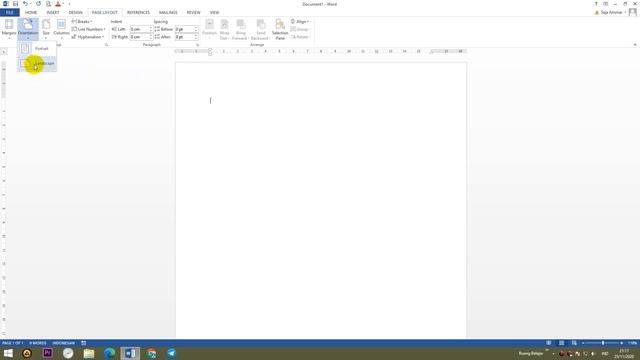640x360 pixels.
Task: Click the zoom percentage level
Action: 632,343
